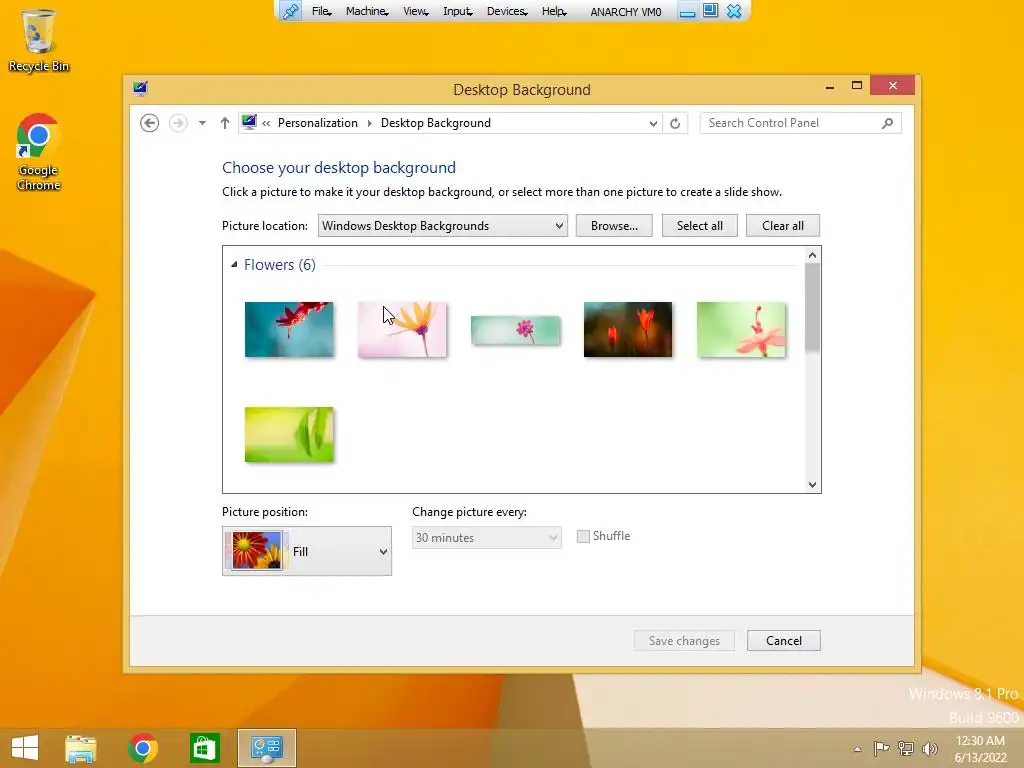Click the wallpaper list scroll down arrow
The height and width of the screenshot is (768, 1024).
(812, 485)
